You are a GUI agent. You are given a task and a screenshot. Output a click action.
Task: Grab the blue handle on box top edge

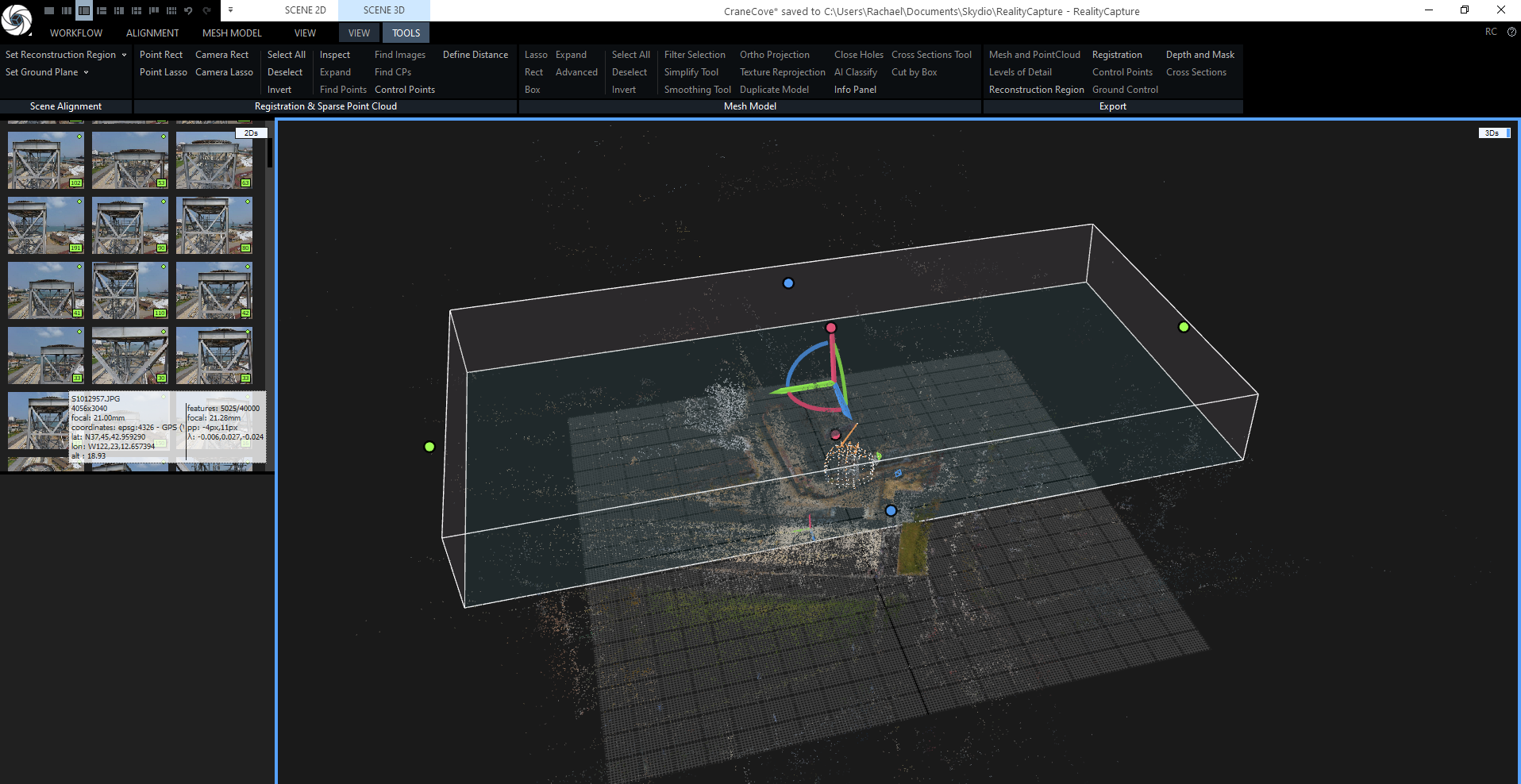(788, 283)
